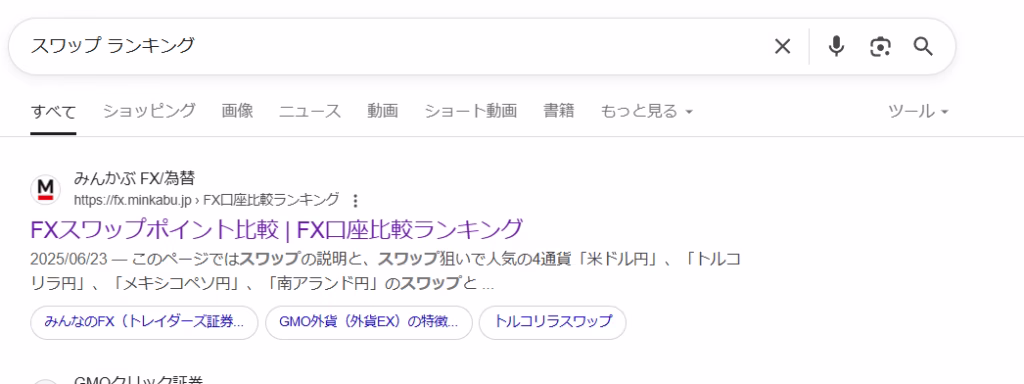Open Google Lens image search icon
Viewport: 1024px width, 384px height.
pos(880,47)
